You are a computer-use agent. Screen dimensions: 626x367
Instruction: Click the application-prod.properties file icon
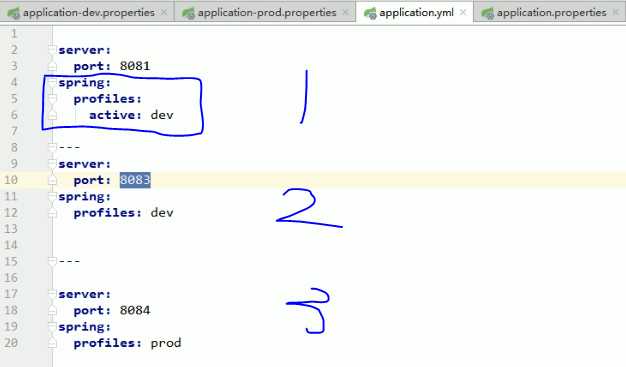[x=188, y=13]
